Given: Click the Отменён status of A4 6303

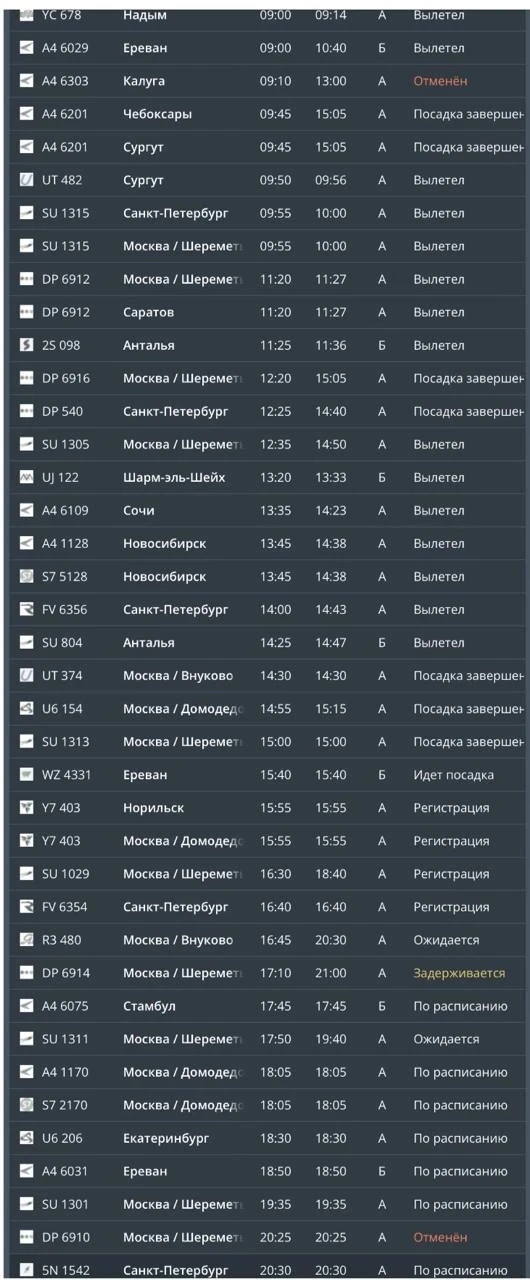Looking at the screenshot, I should 440,81.
